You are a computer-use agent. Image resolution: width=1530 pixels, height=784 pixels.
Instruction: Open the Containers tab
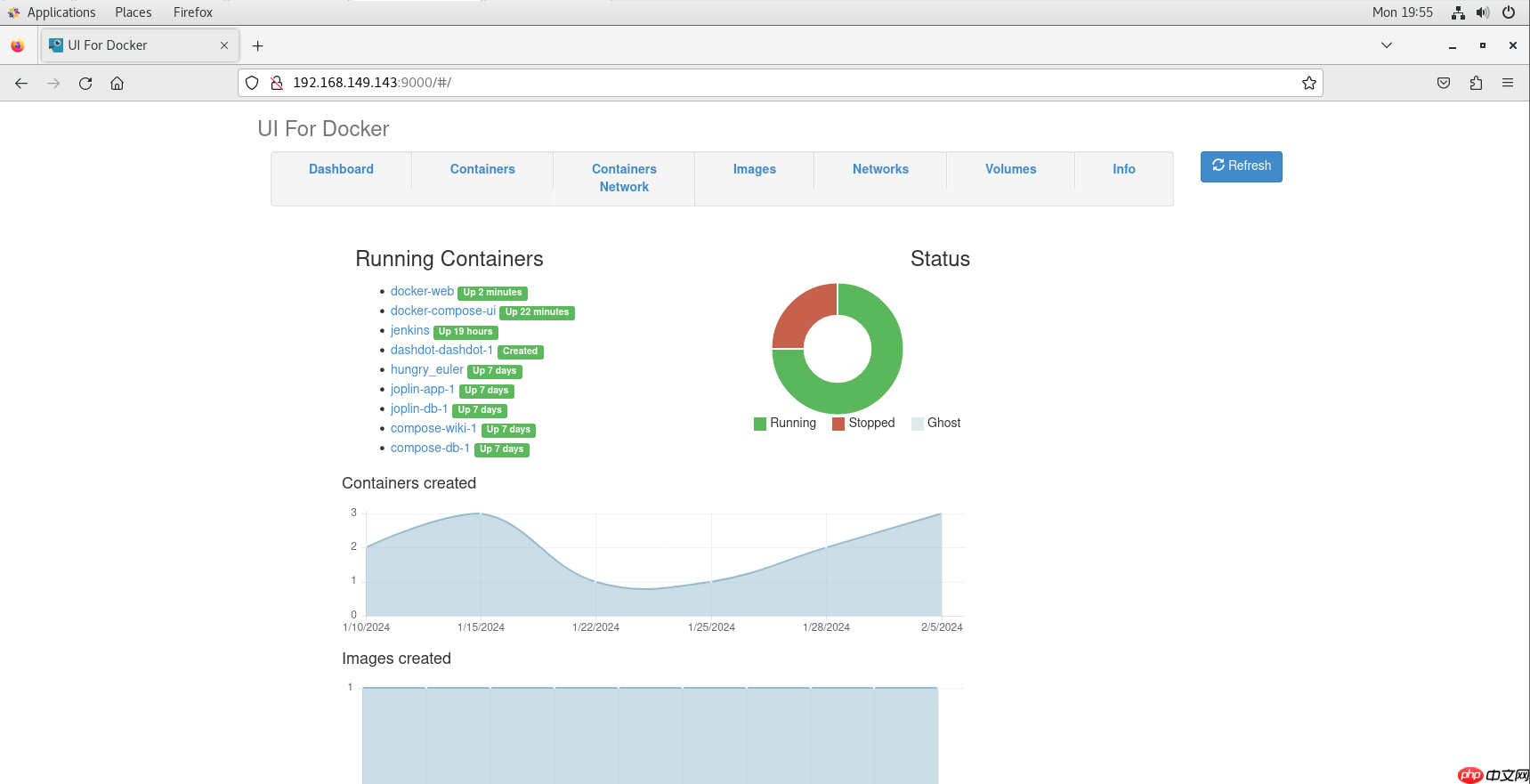point(482,169)
